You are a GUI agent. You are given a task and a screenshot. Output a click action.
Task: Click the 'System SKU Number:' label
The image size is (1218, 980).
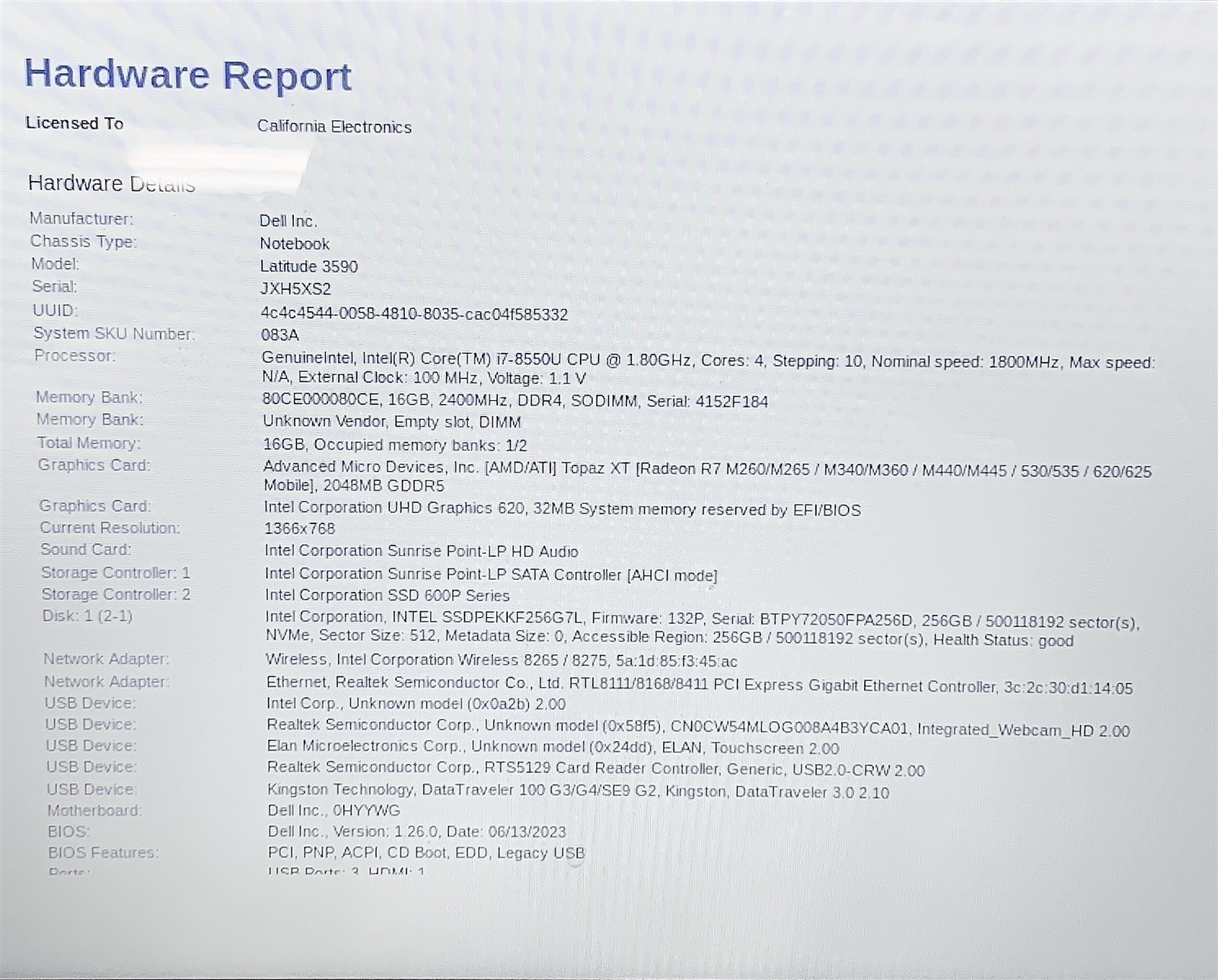[x=114, y=333]
